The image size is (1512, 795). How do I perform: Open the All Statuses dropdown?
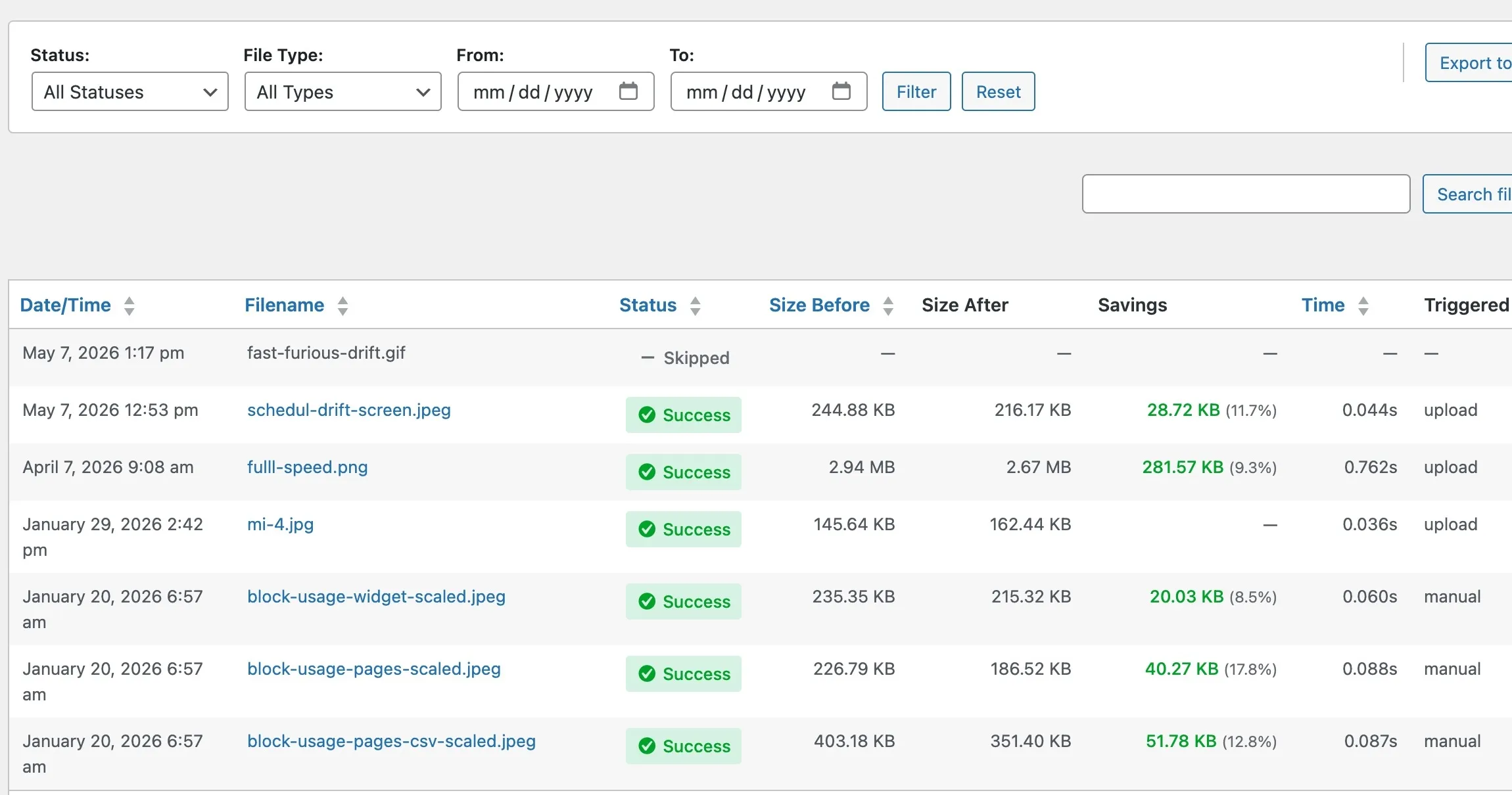pyautogui.click(x=130, y=92)
